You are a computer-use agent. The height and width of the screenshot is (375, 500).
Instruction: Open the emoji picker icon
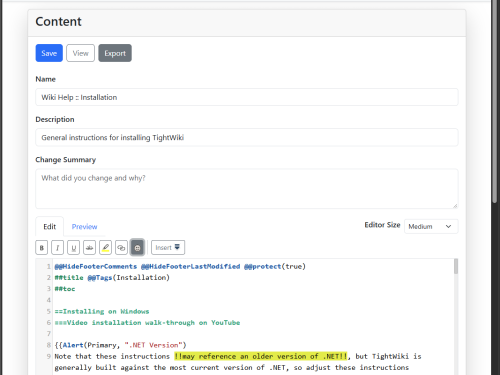click(x=137, y=248)
